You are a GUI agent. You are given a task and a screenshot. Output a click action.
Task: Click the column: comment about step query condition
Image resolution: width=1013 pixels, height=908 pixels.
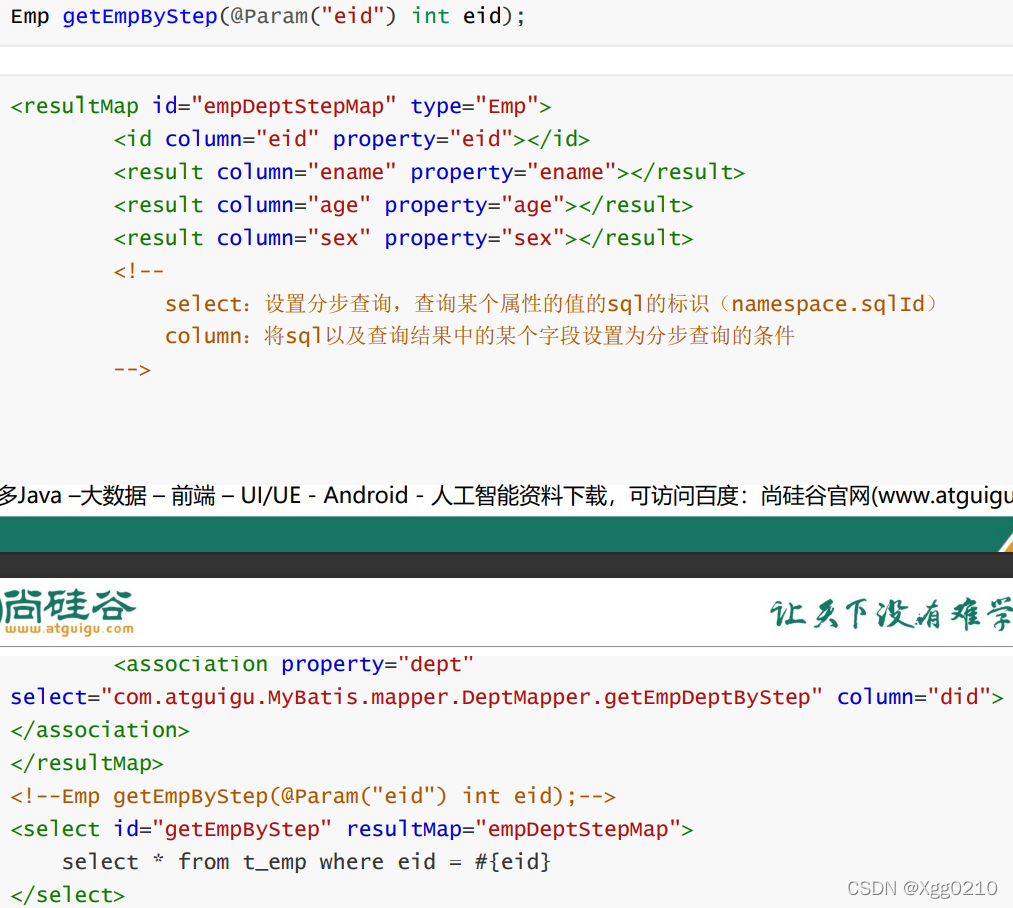click(479, 336)
